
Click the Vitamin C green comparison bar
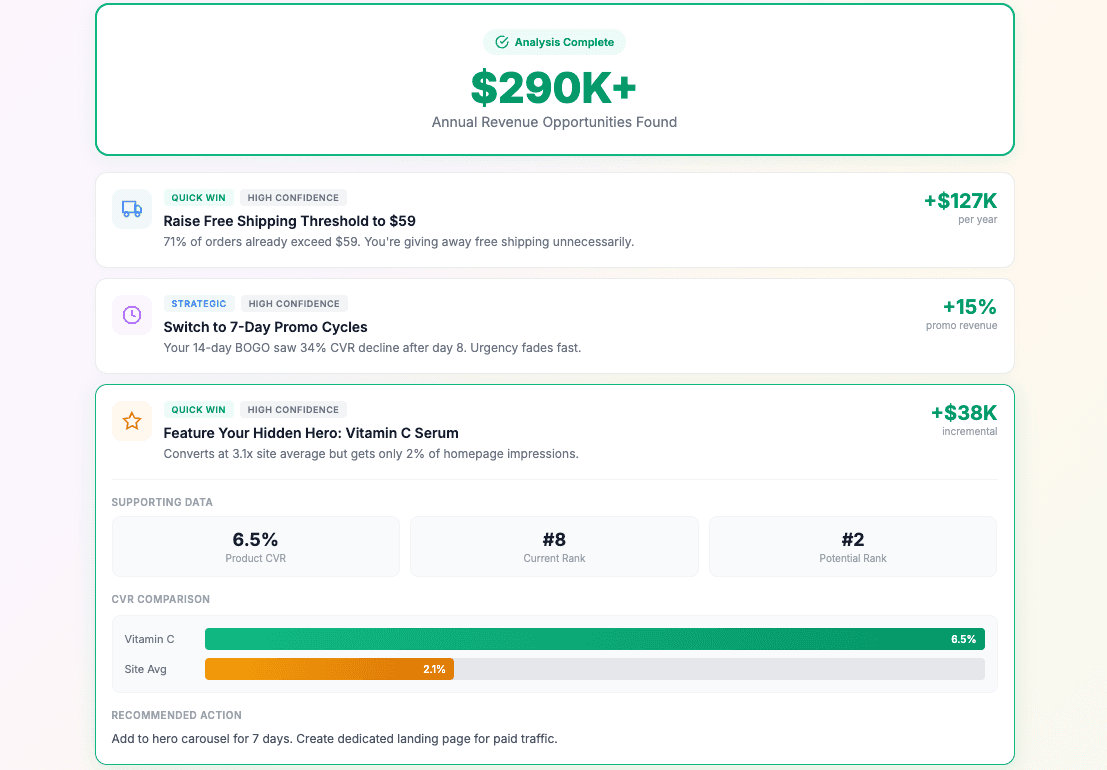[x=594, y=638]
